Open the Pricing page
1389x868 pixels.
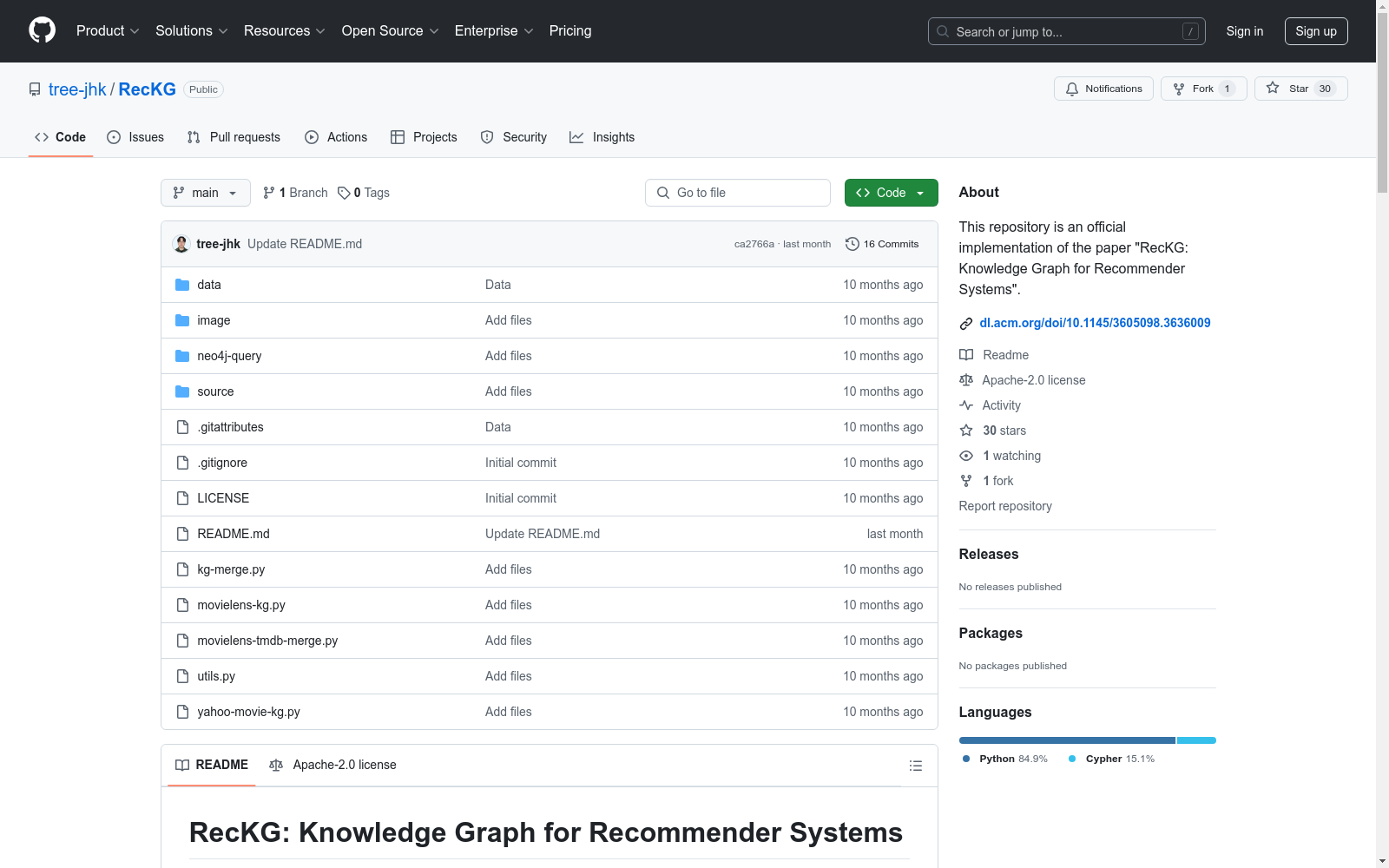570,30
